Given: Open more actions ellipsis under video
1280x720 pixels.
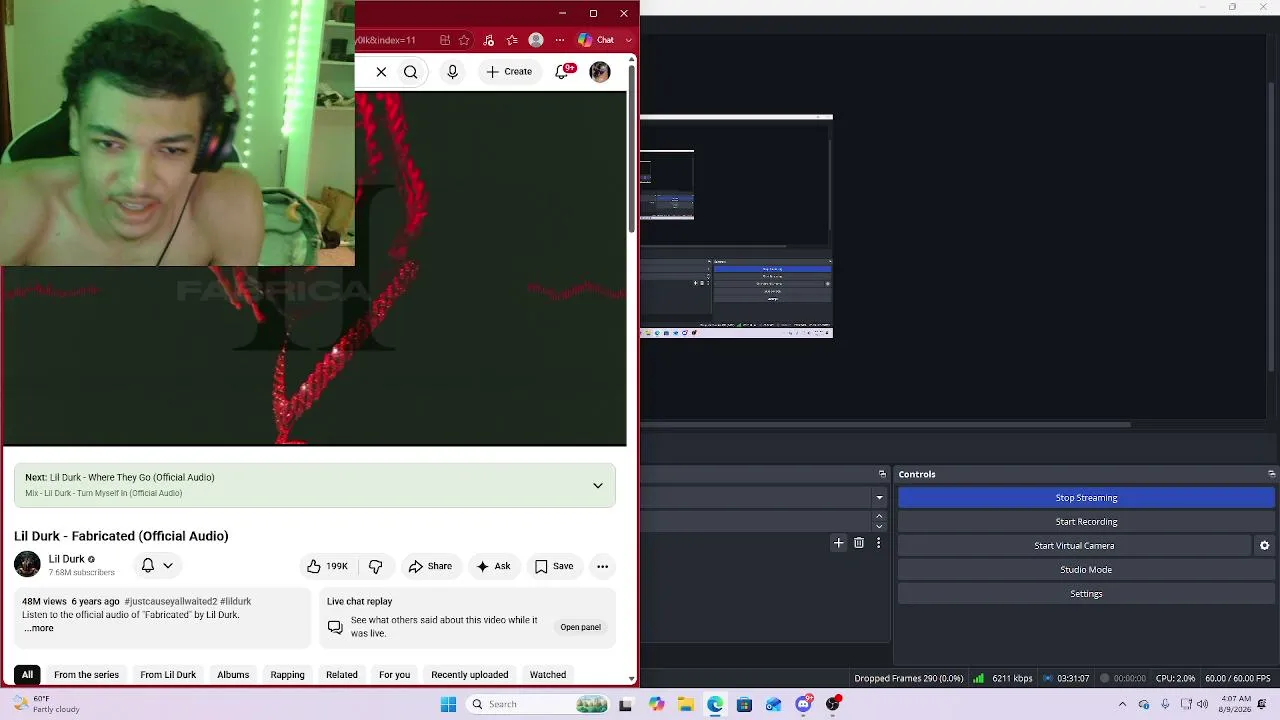Looking at the screenshot, I should pos(602,566).
